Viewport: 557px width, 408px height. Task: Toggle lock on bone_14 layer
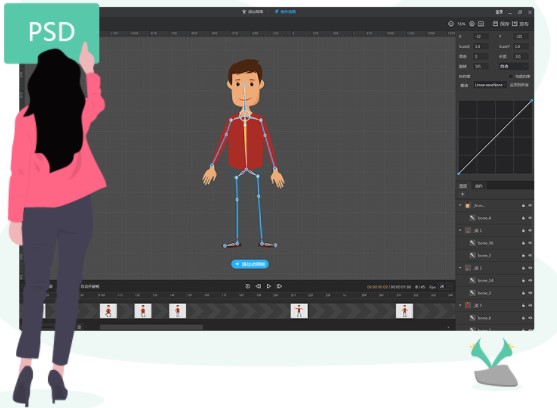click(x=523, y=281)
